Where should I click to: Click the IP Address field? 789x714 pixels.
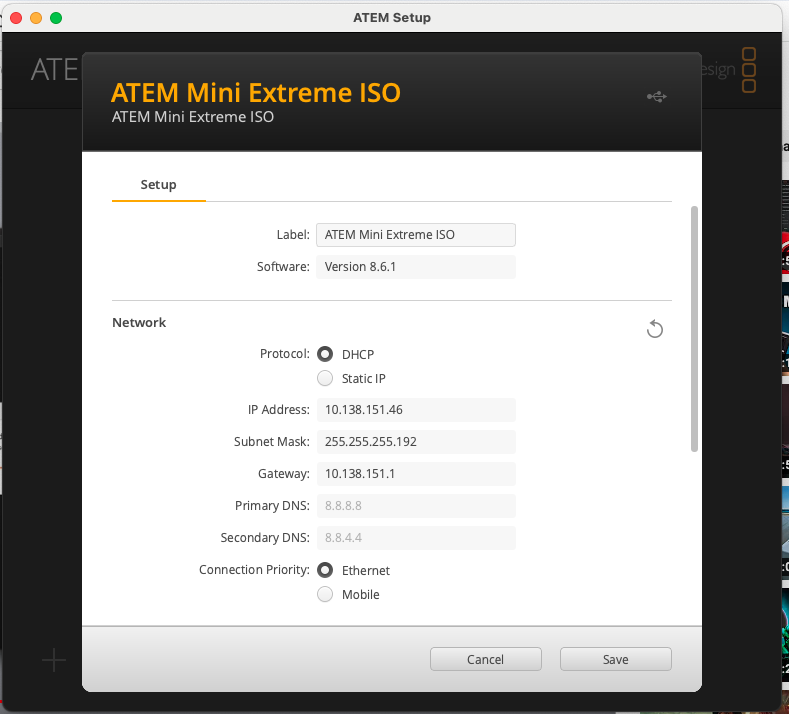click(x=416, y=410)
